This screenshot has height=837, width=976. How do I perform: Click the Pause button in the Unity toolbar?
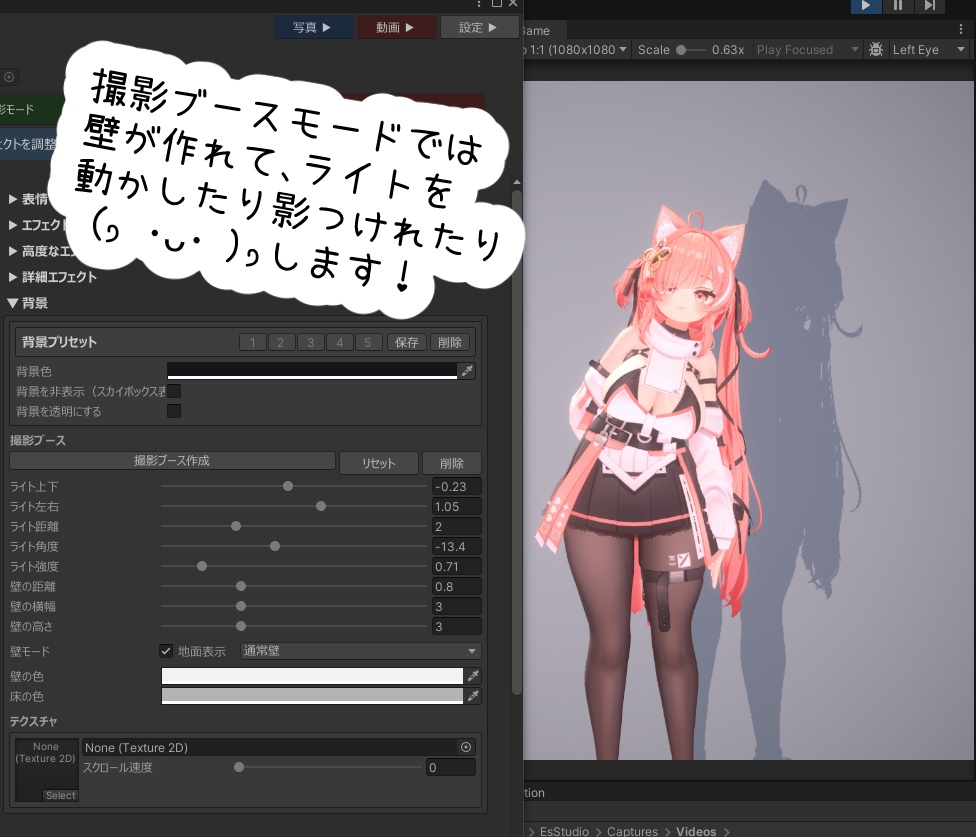(897, 6)
